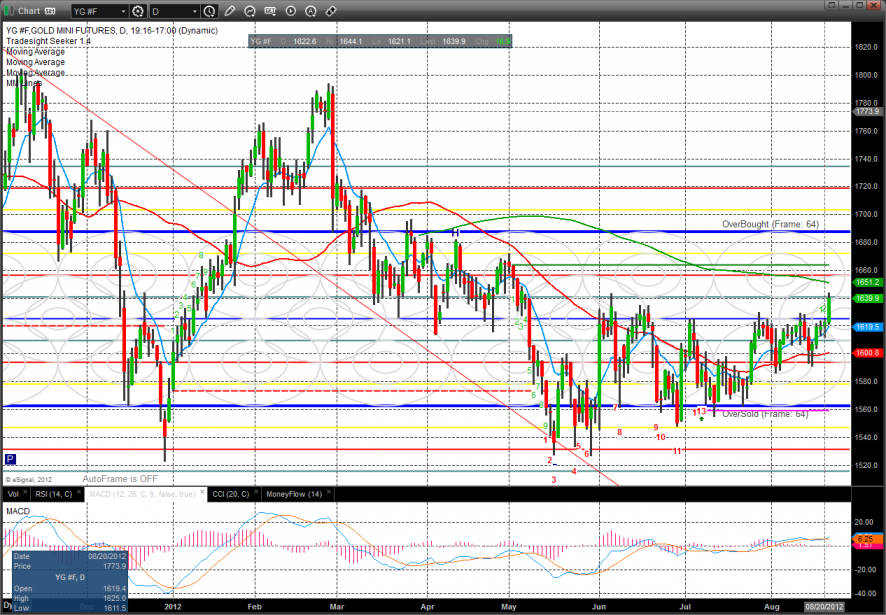Click the 'Jun' label on time axis
This screenshot has height=615, width=886.
point(599,607)
